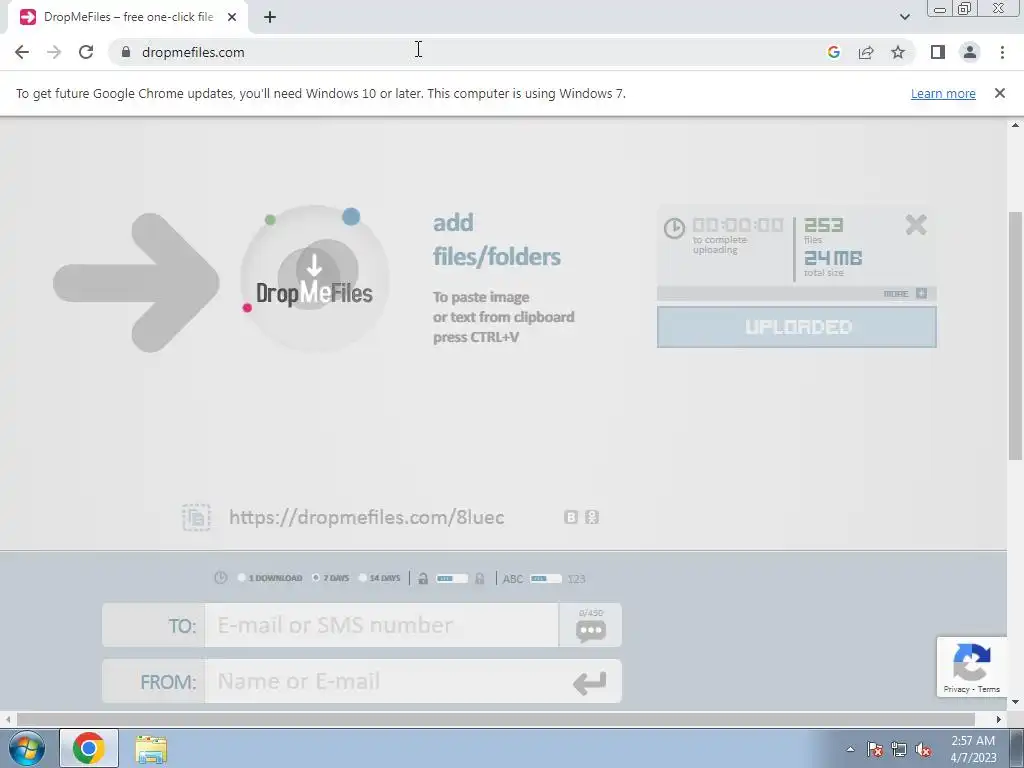Expand the MORE plus button
The width and height of the screenshot is (1024, 768).
(921, 293)
